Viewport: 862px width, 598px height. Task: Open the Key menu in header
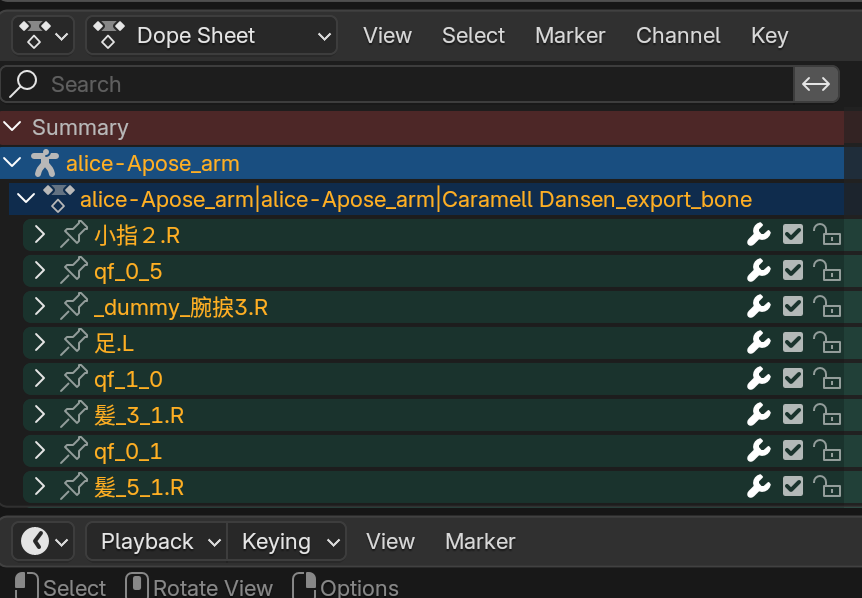[x=769, y=36]
